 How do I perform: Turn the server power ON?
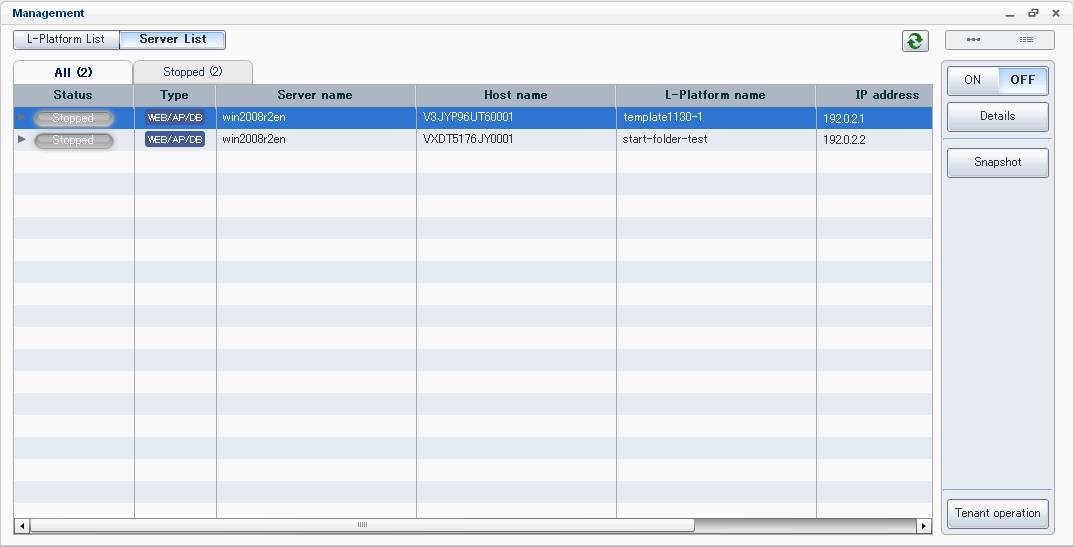(x=972, y=80)
